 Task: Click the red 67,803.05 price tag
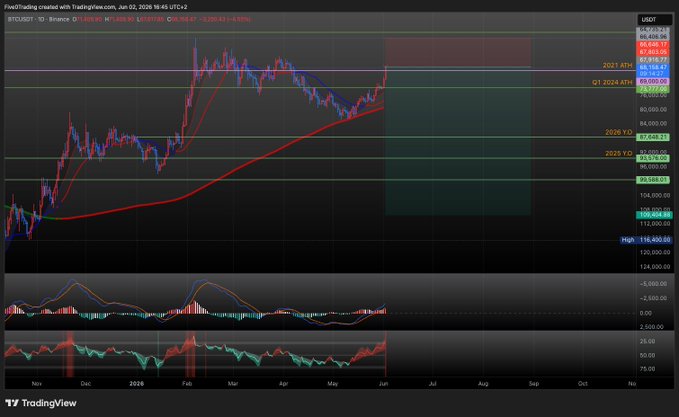653,52
